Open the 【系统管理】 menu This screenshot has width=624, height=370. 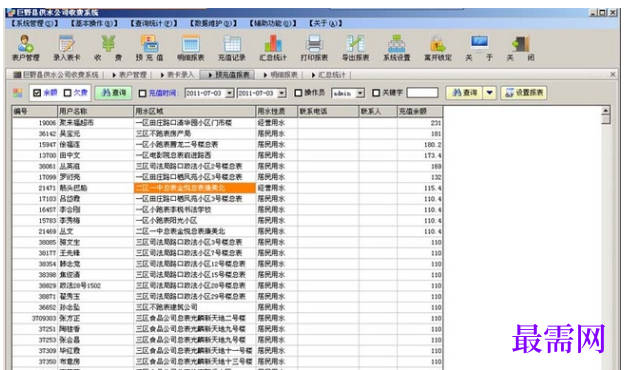click(34, 23)
